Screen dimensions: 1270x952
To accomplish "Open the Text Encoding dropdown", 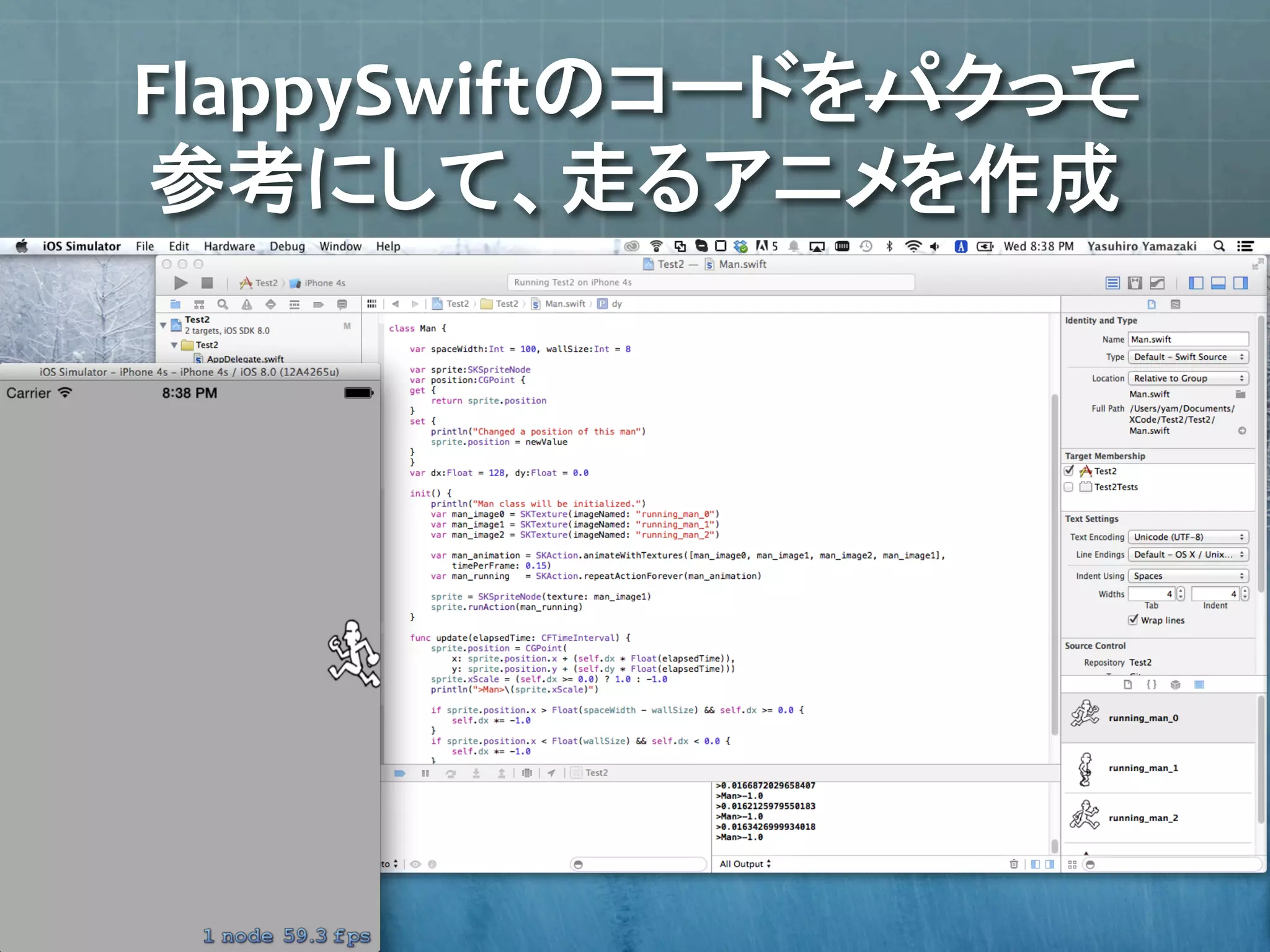I will pos(1188,537).
